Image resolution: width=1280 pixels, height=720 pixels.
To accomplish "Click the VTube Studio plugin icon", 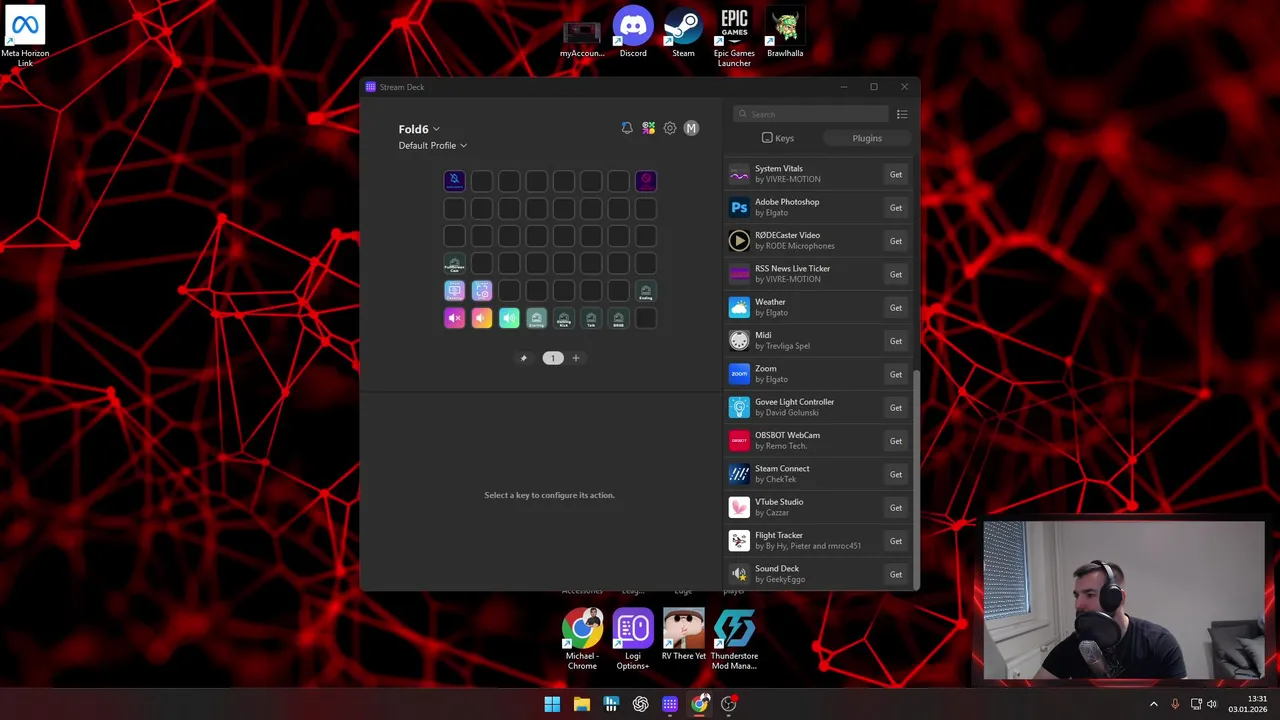I will tap(739, 508).
